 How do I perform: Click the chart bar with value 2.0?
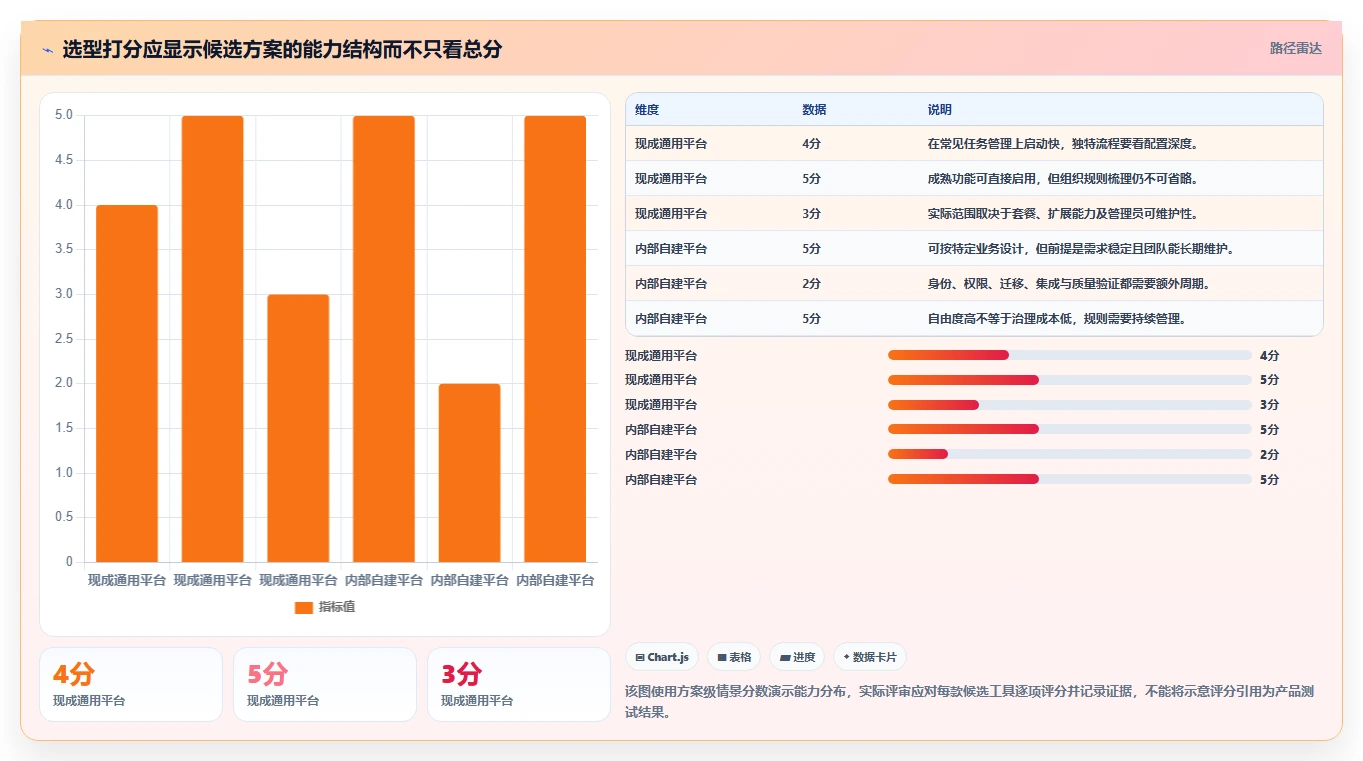point(469,473)
